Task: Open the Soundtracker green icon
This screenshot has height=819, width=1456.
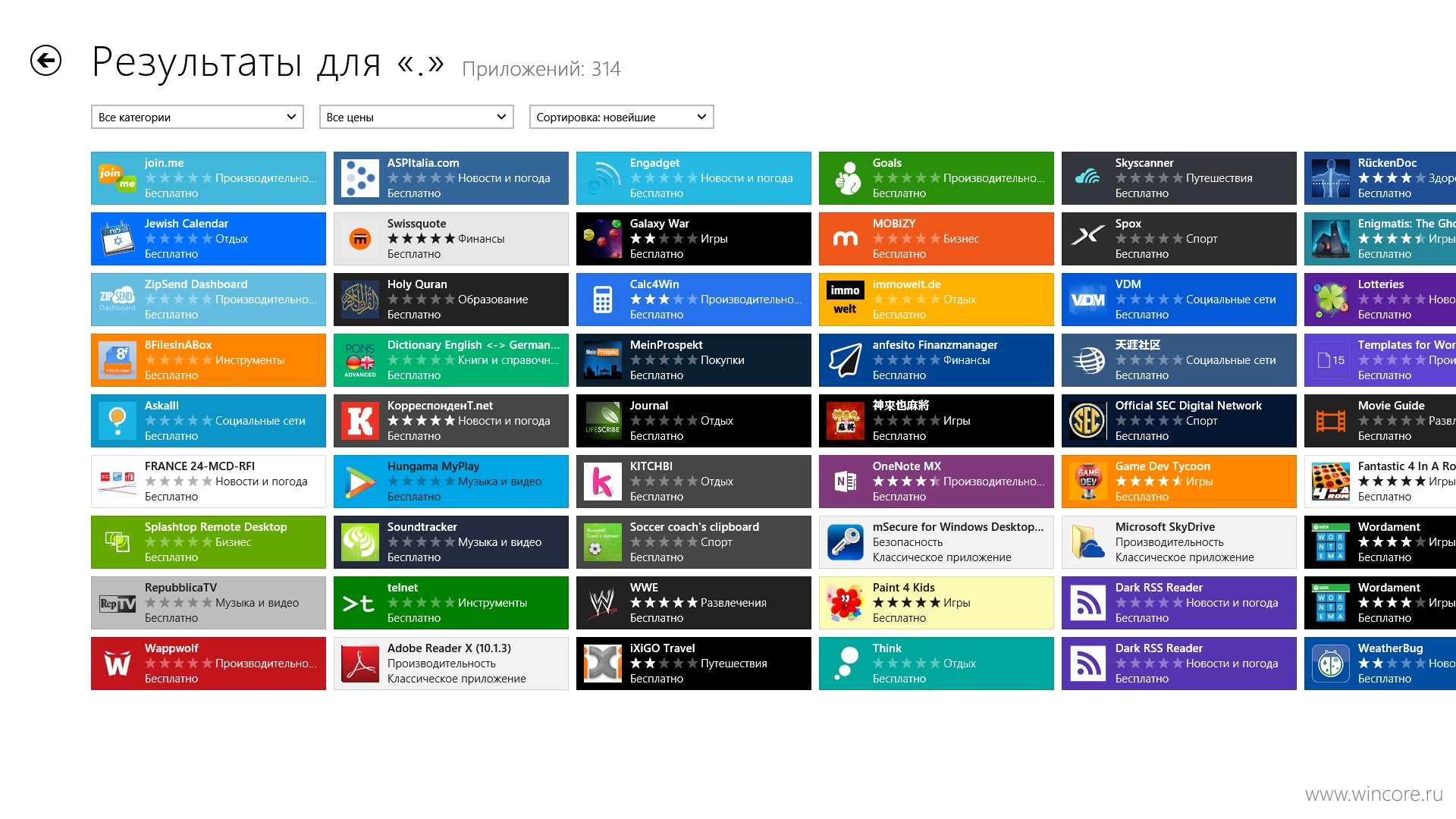Action: [360, 542]
